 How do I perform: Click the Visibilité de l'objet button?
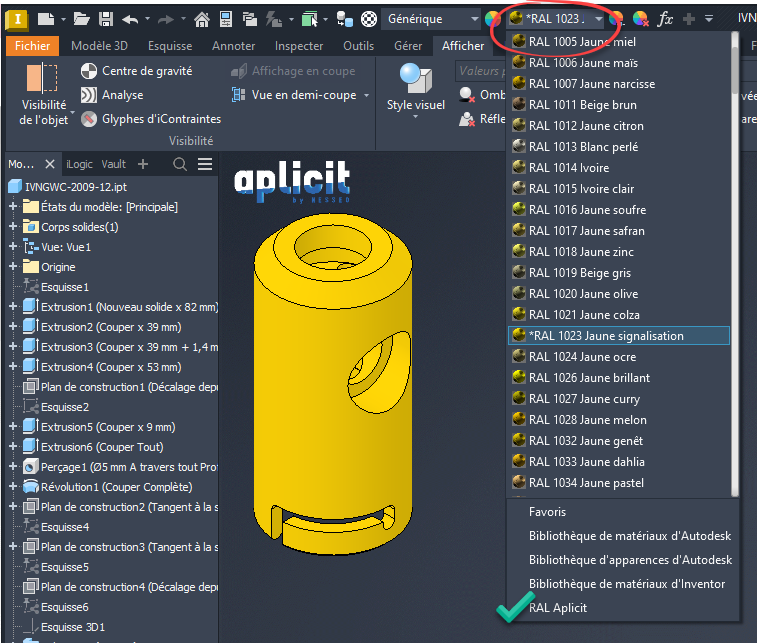click(42, 96)
